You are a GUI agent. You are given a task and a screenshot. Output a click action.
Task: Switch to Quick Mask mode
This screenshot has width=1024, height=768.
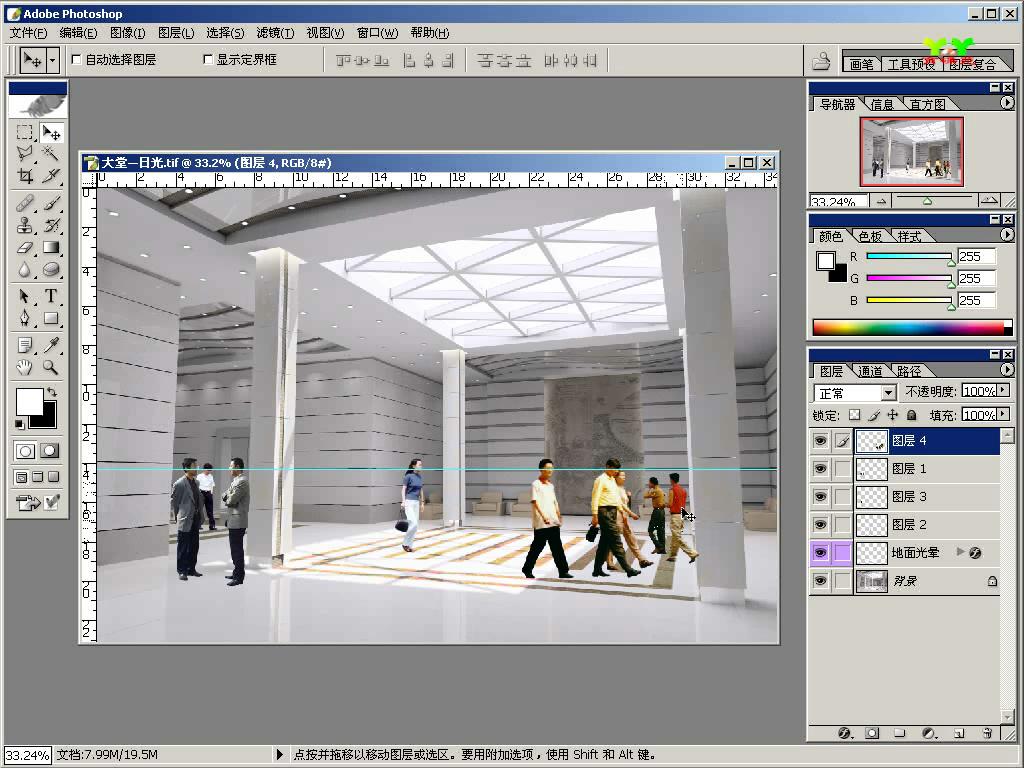click(50, 451)
